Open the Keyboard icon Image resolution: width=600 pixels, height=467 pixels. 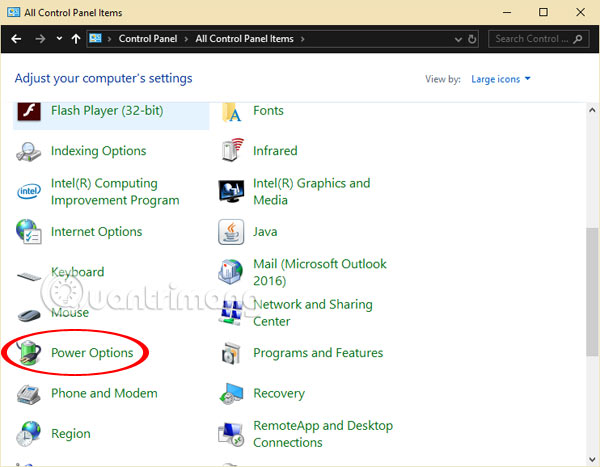29,276
